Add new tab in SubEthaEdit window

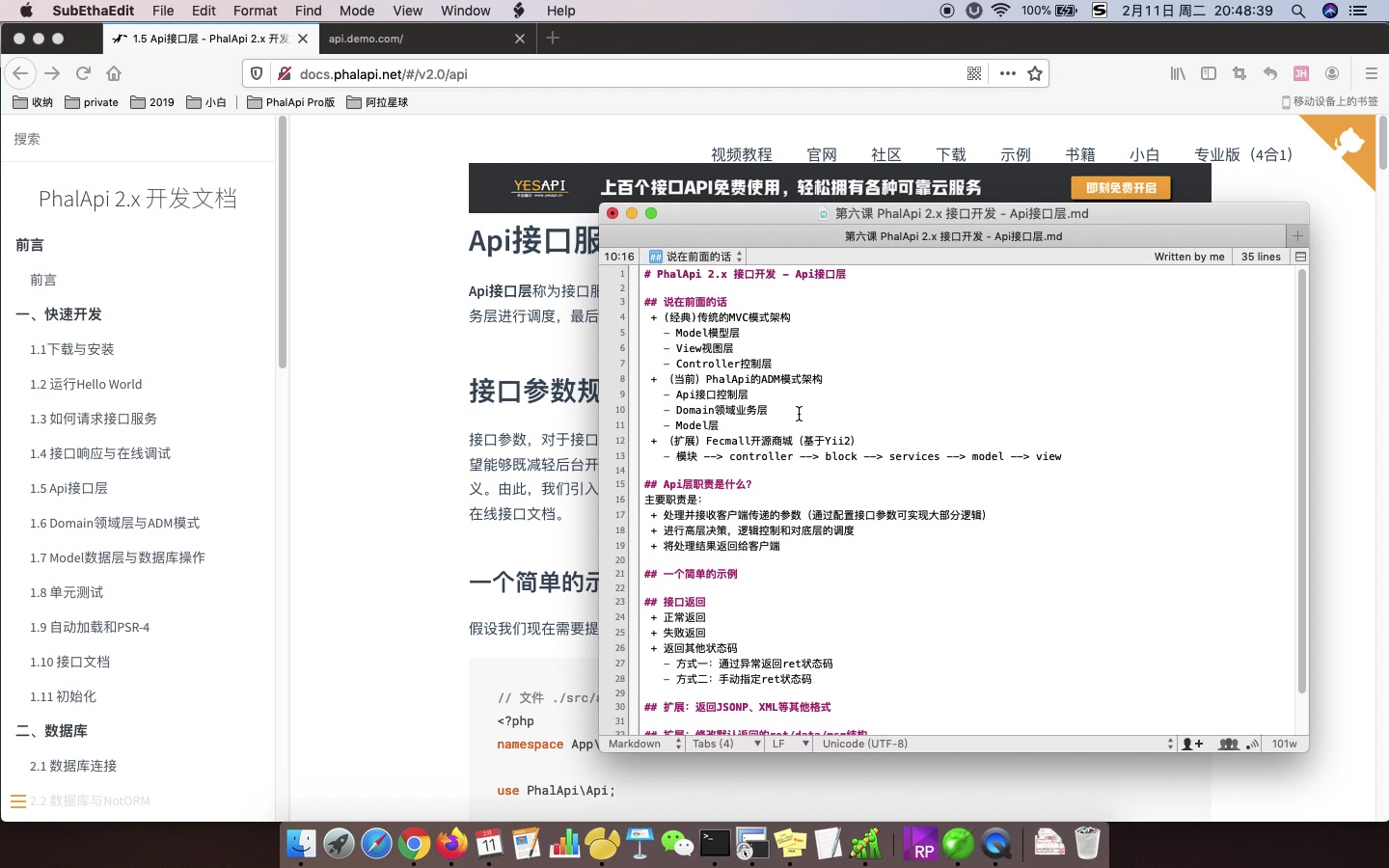tap(1297, 235)
